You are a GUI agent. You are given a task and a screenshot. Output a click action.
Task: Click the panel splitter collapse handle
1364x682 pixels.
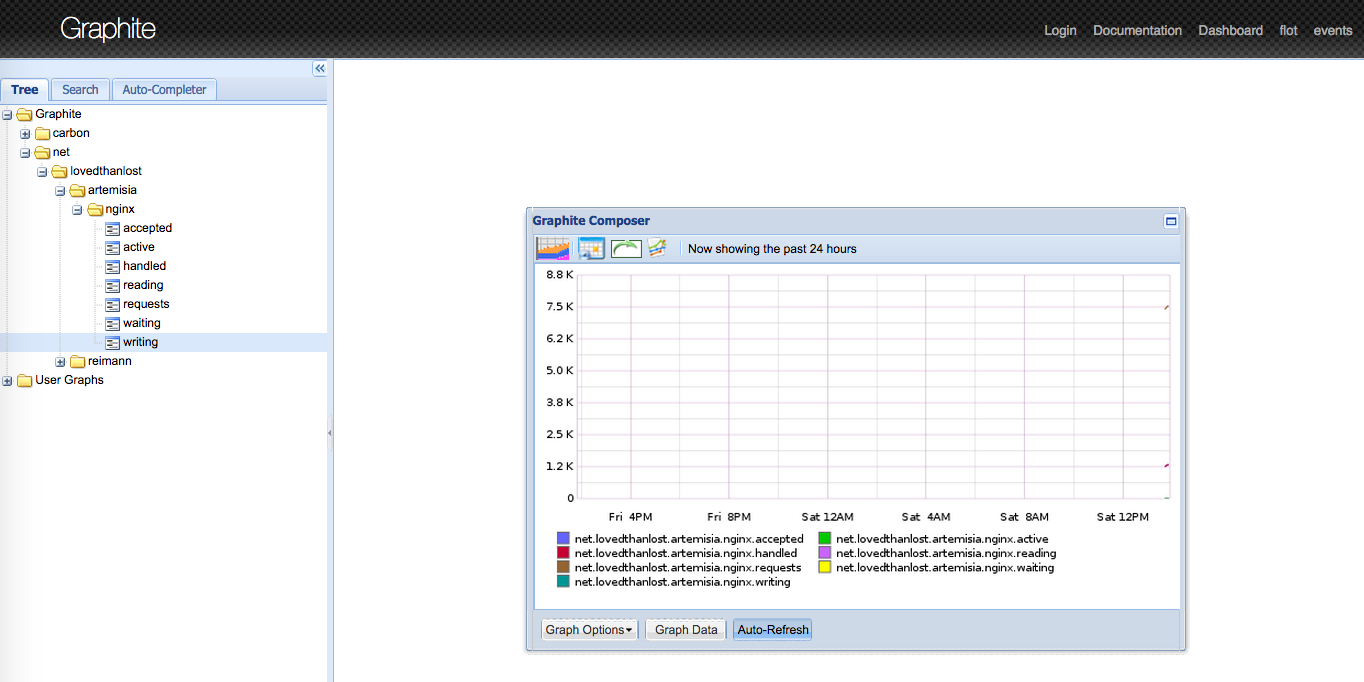[x=330, y=433]
